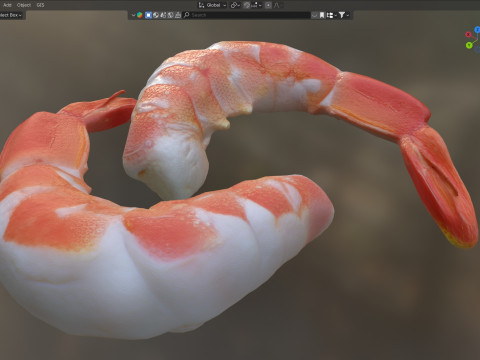Click the proportional falloff curve icon
Image resolution: width=480 pixels, height=360 pixels.
tap(277, 5)
